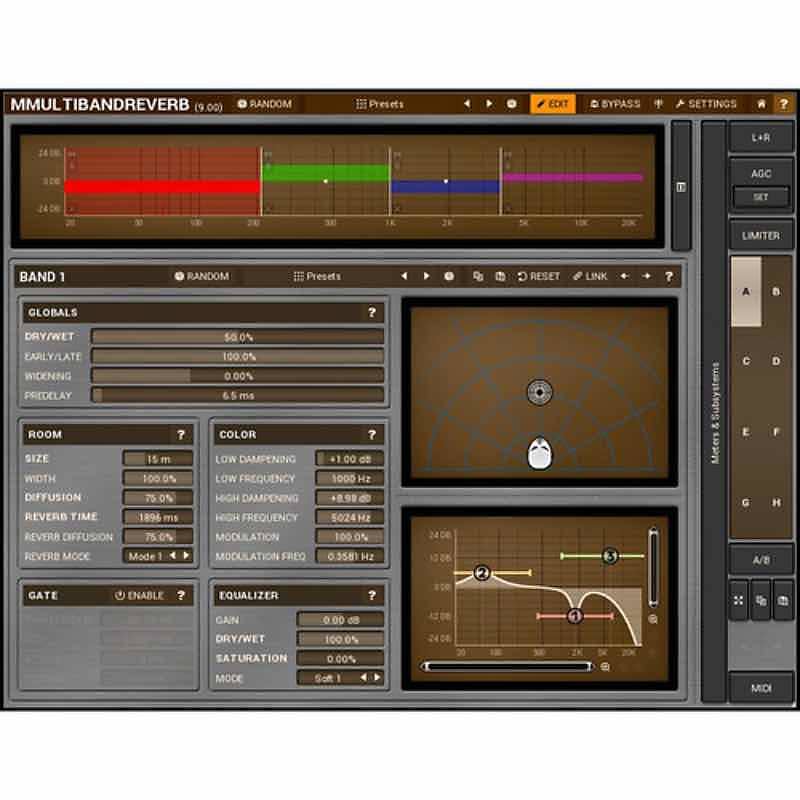The width and height of the screenshot is (800, 800).
Task: Select the L+R channel mode
Action: click(x=762, y=136)
